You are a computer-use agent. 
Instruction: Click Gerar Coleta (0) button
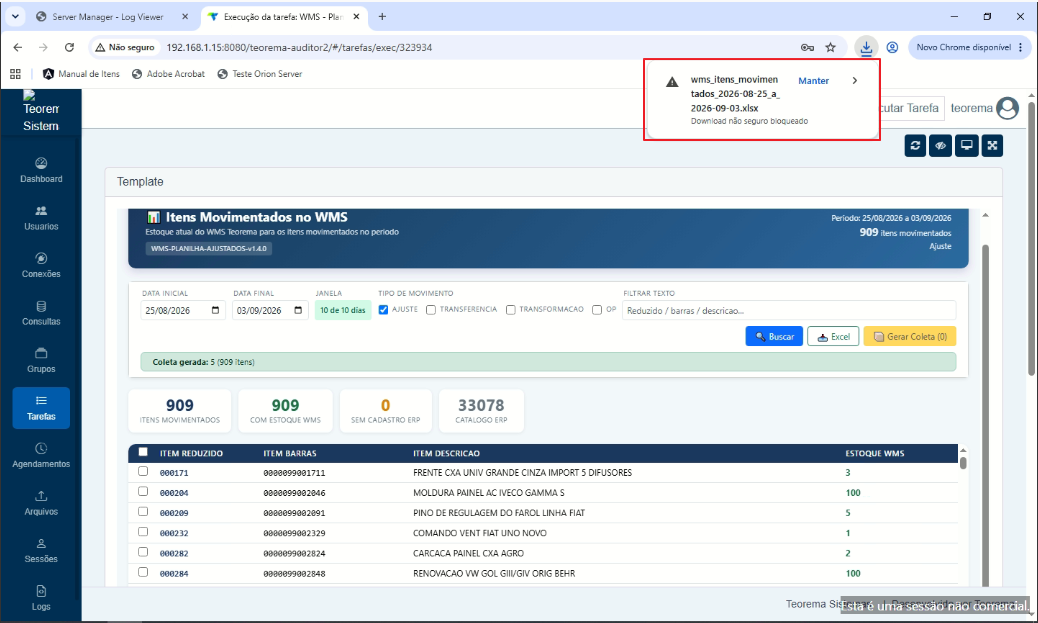coord(910,336)
